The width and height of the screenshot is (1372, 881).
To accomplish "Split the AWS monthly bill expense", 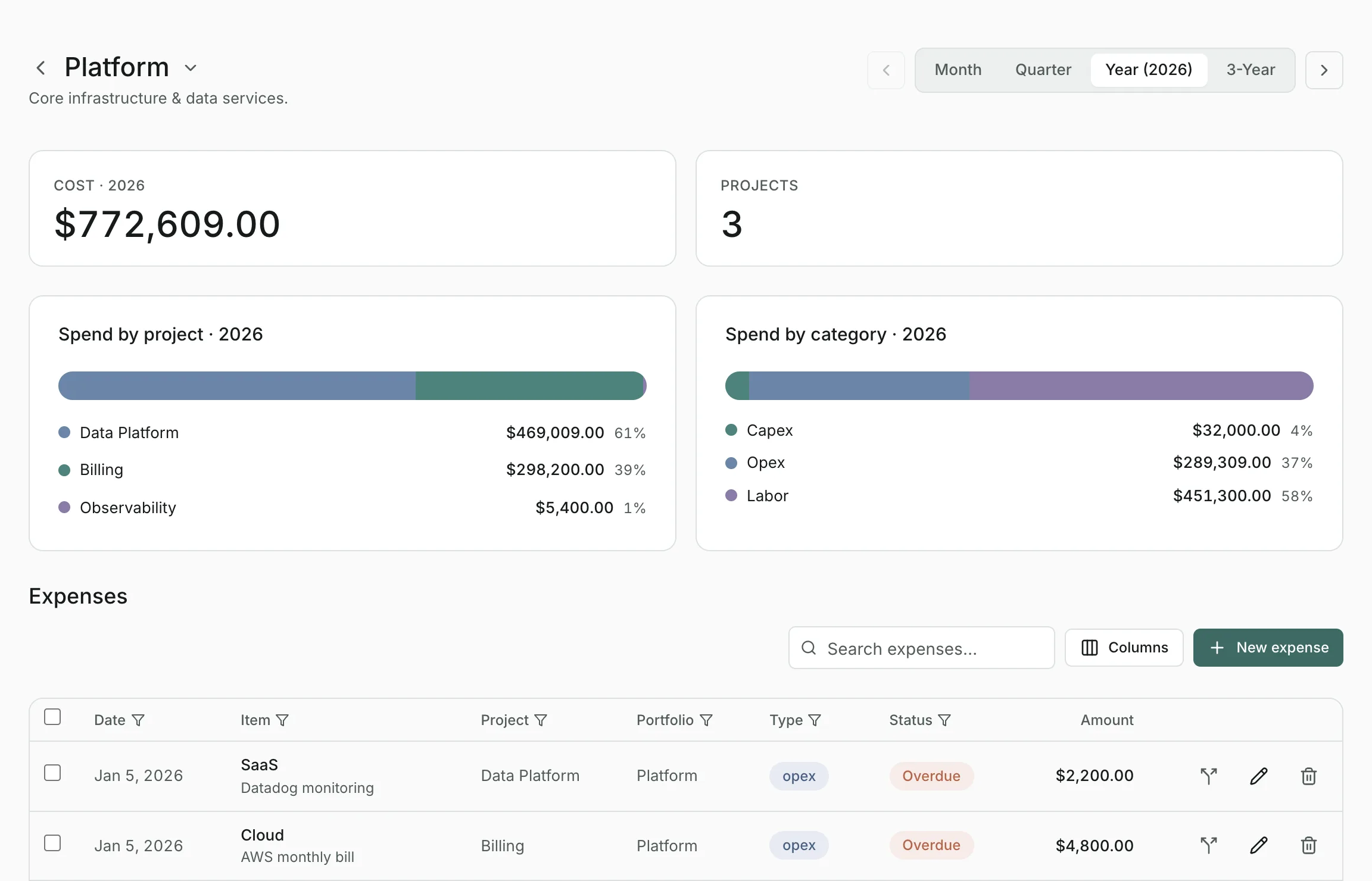I will [x=1208, y=845].
